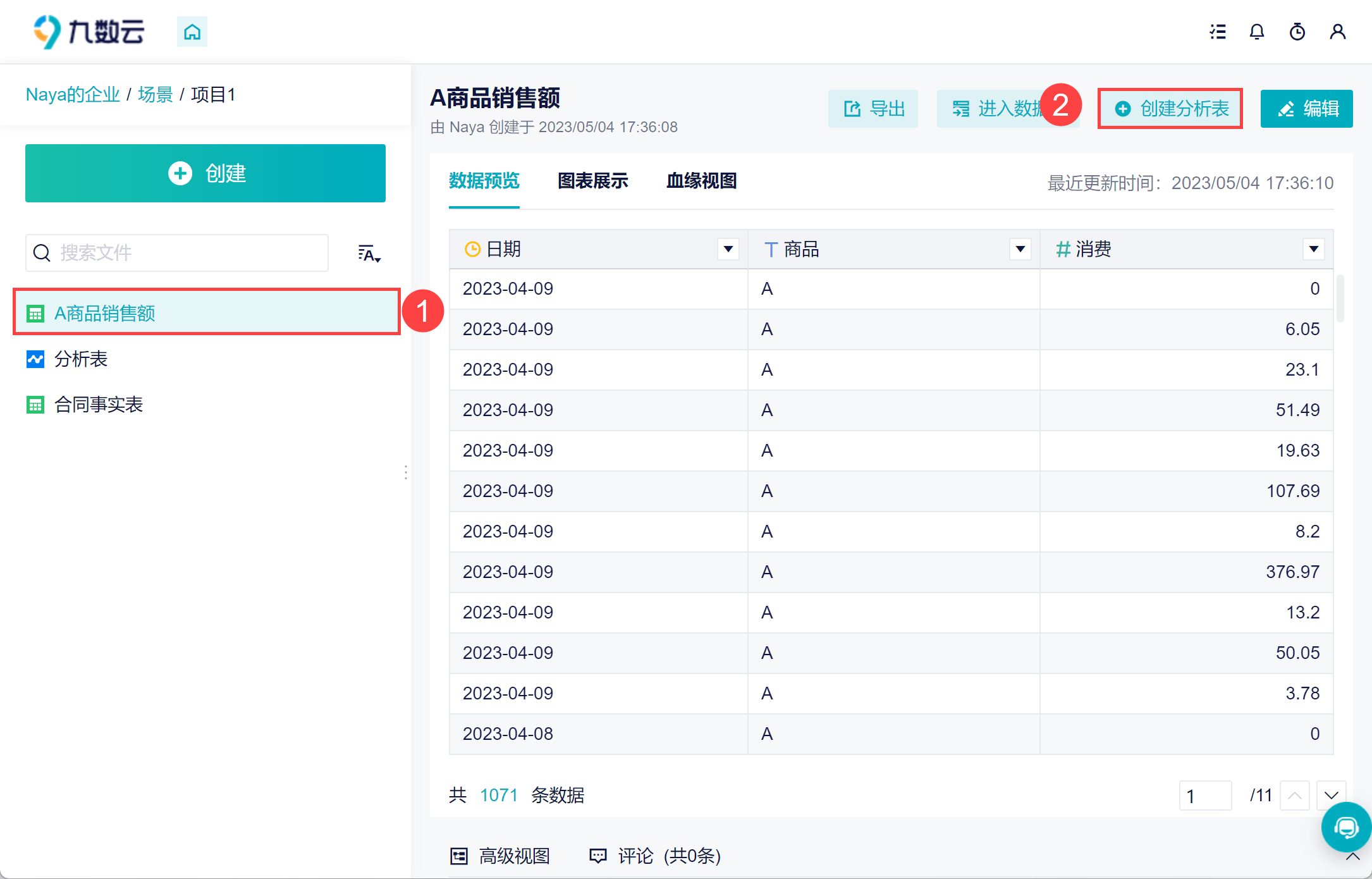Click the 编辑 edit button
This screenshot has width=1372, height=879.
click(x=1306, y=109)
